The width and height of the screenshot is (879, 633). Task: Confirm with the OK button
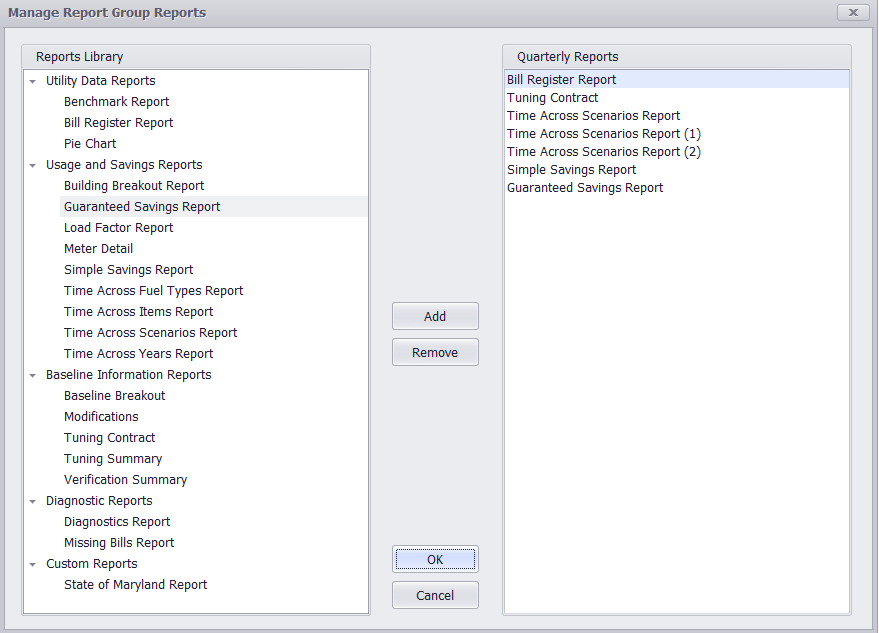435,559
